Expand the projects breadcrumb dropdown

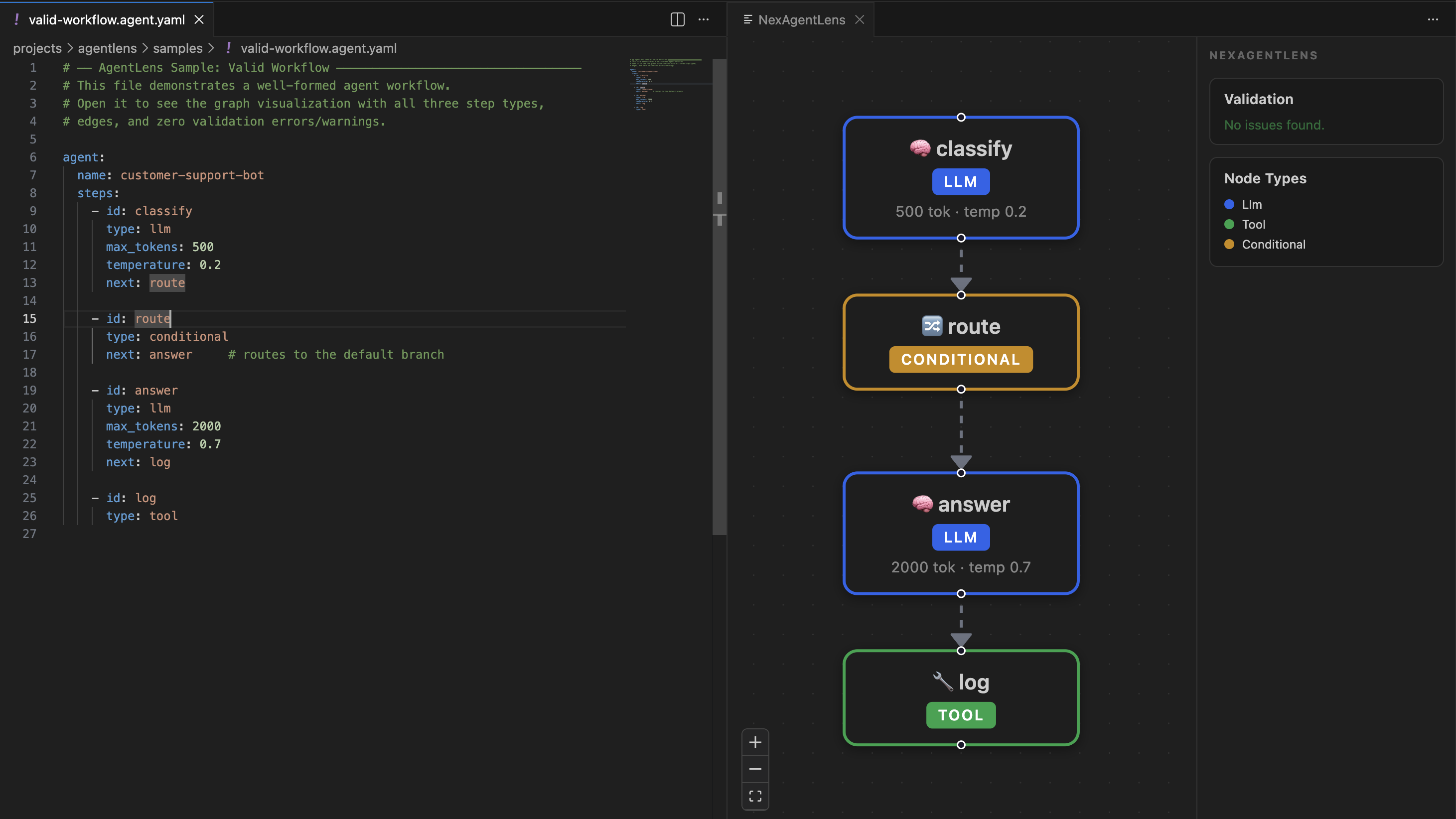pyautogui.click(x=37, y=48)
